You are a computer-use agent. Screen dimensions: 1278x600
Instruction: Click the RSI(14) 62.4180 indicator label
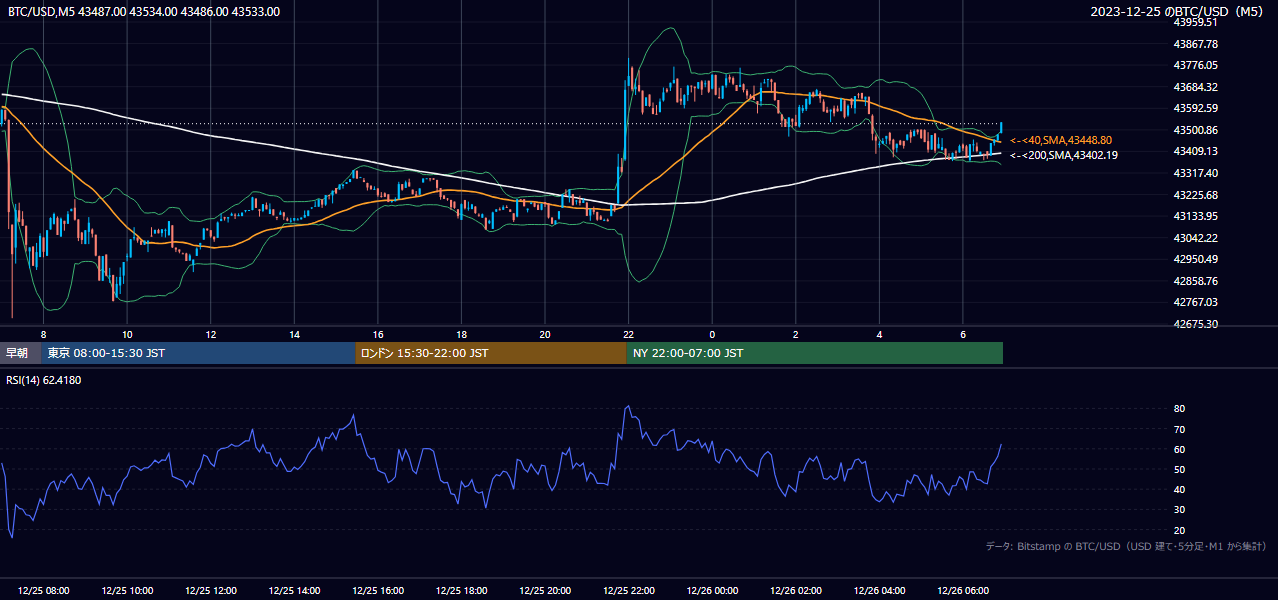(44, 380)
